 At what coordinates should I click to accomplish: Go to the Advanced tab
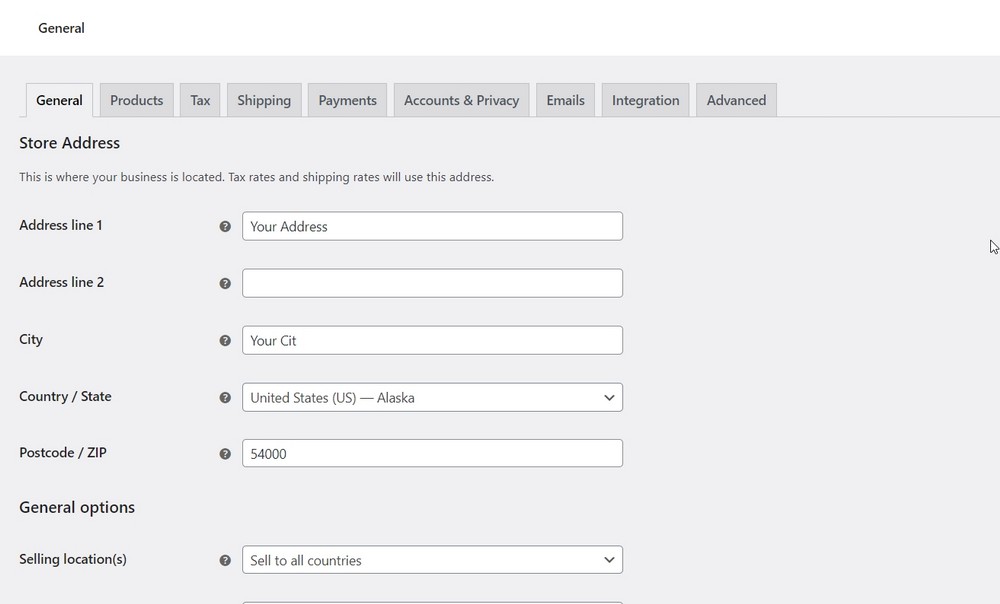pos(737,100)
